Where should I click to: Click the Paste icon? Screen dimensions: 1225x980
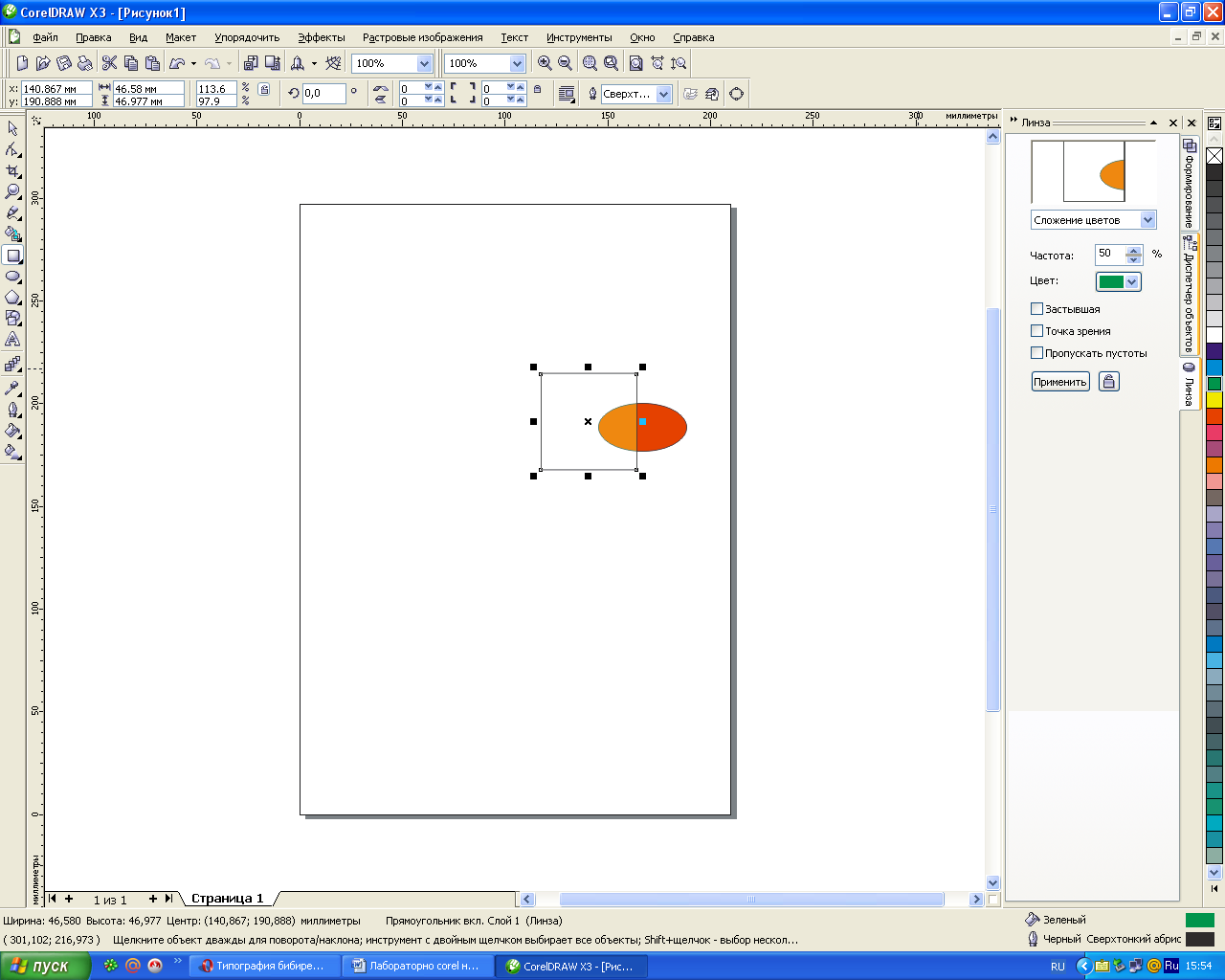pos(152,63)
